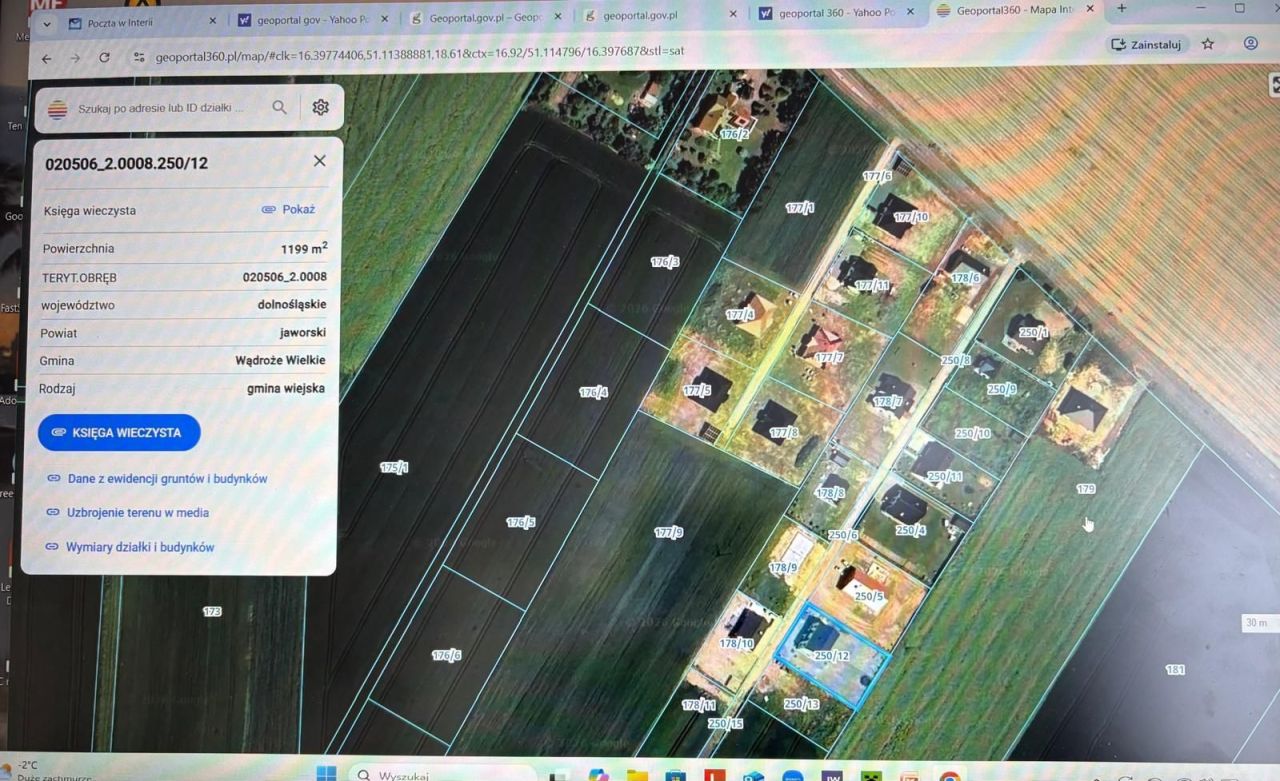This screenshot has width=1280, height=781.
Task: Select parcel 177/8 on the map
Action: pos(784,433)
